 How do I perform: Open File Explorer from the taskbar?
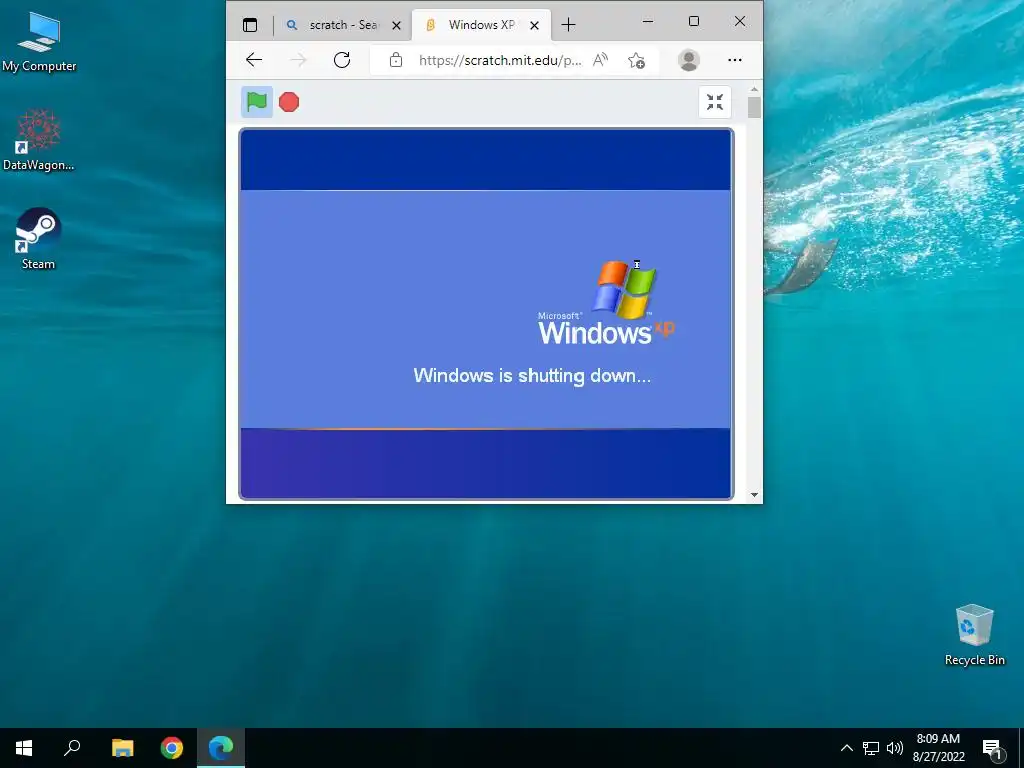click(122, 748)
